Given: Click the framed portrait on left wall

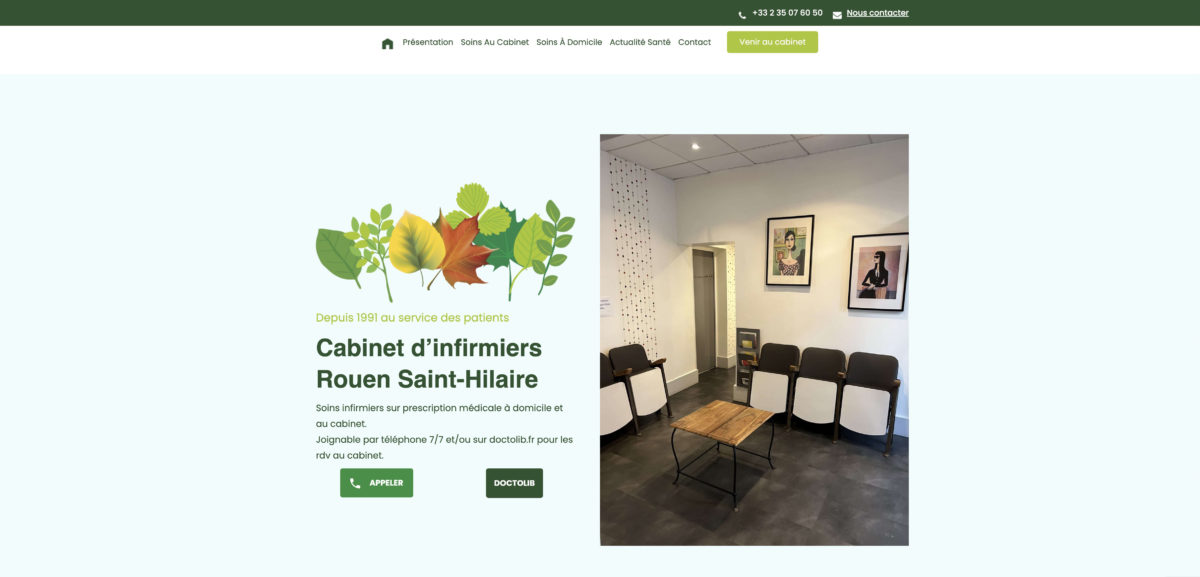Looking at the screenshot, I should (x=790, y=251).
